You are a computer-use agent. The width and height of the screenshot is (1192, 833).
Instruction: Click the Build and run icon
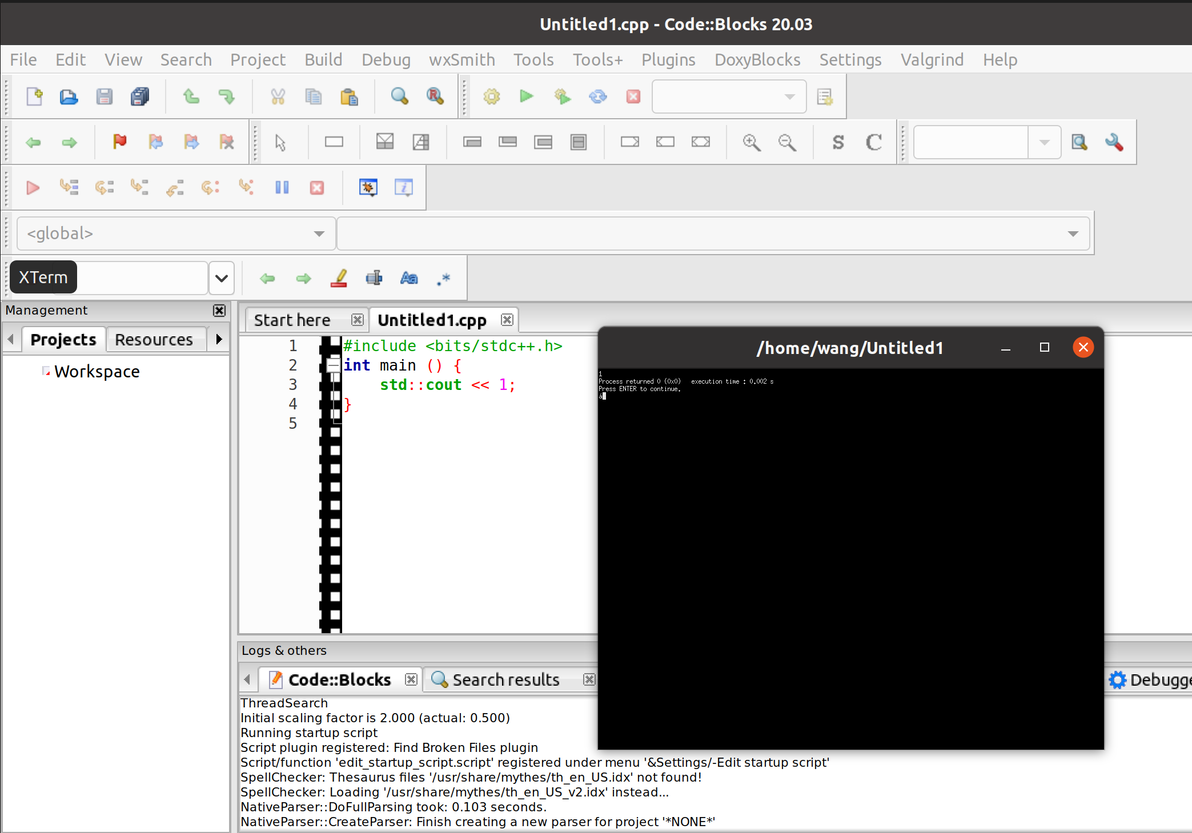[x=562, y=97]
